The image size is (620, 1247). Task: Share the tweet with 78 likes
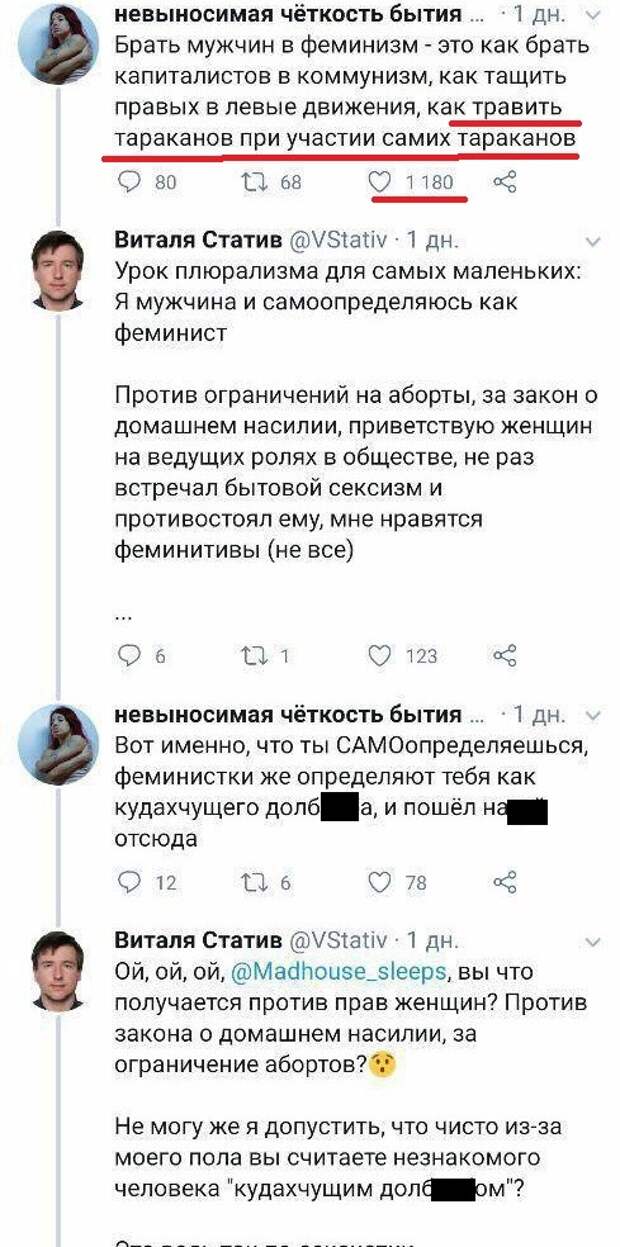click(x=506, y=882)
